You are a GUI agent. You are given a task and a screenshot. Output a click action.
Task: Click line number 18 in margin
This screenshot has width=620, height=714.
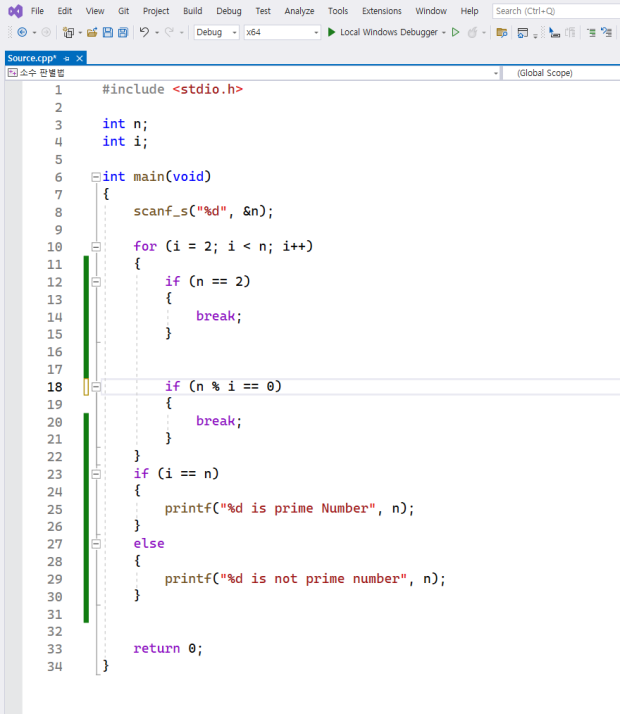click(54, 387)
